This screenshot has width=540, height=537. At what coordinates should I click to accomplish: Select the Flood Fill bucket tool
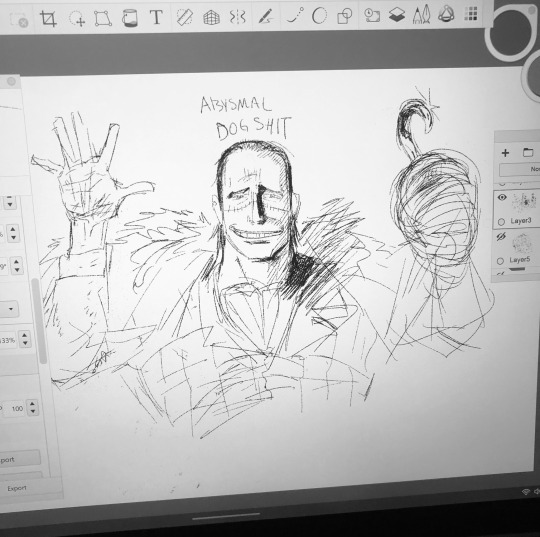coord(130,18)
